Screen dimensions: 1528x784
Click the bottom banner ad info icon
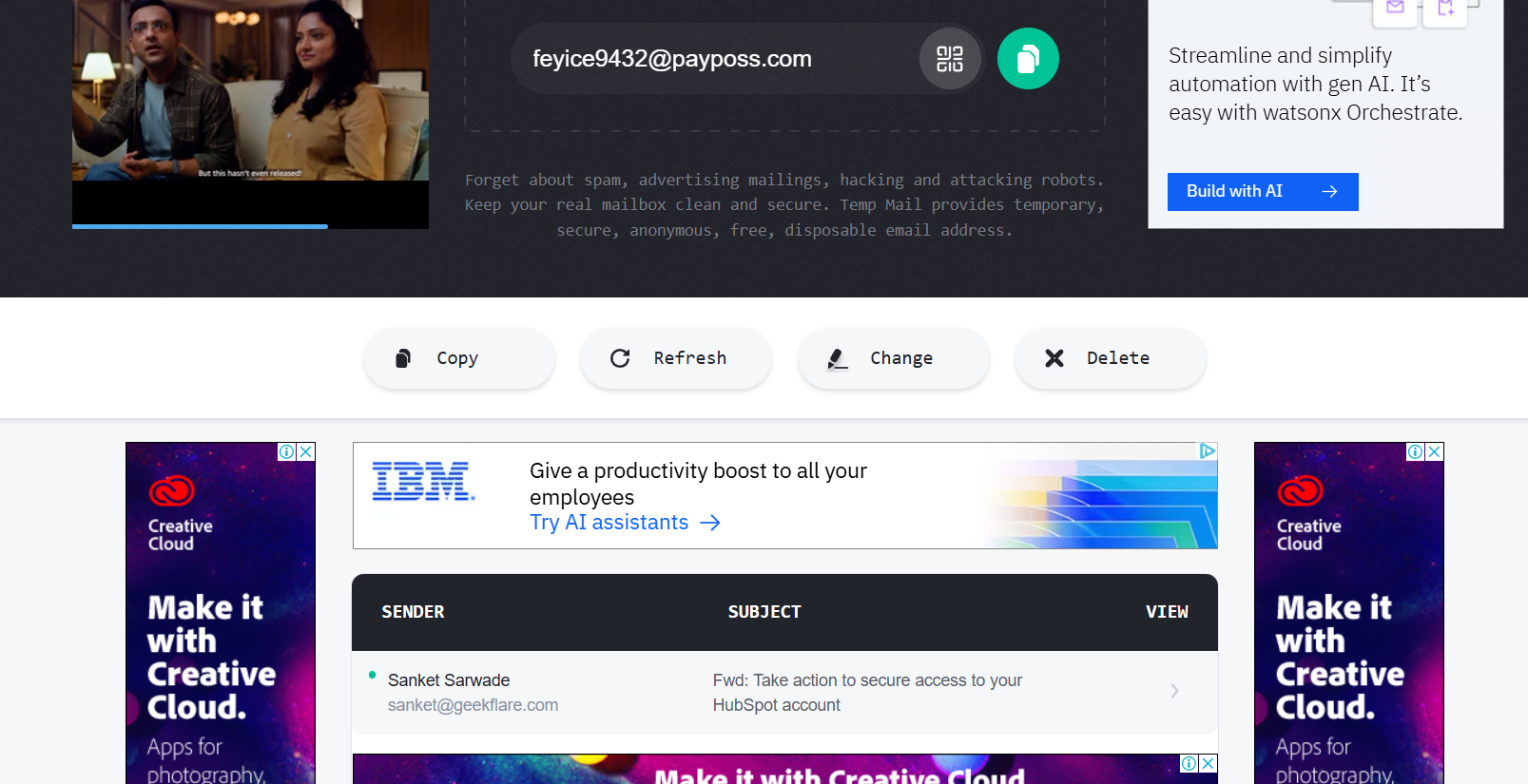(1189, 764)
